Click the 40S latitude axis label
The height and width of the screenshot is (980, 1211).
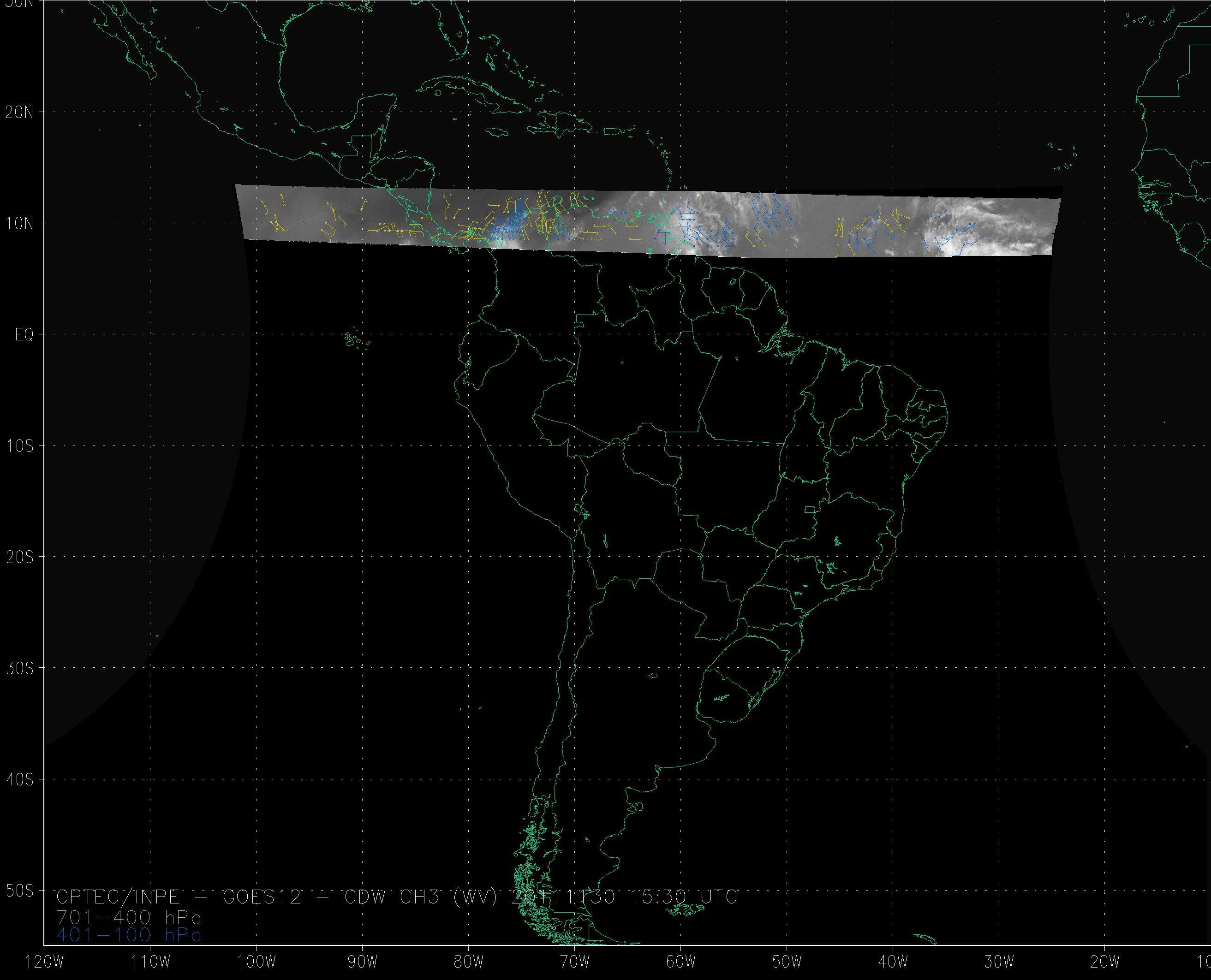click(x=20, y=779)
